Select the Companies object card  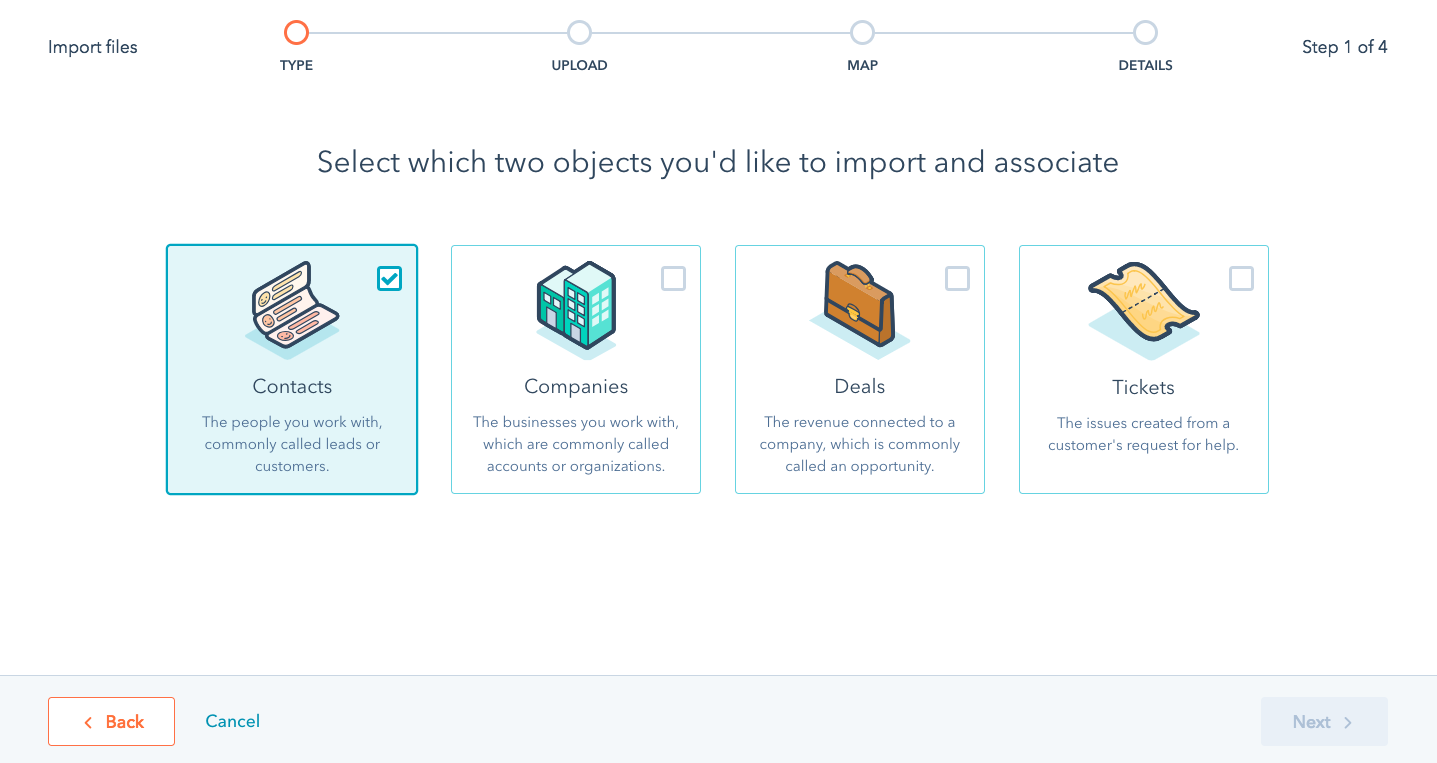576,430
